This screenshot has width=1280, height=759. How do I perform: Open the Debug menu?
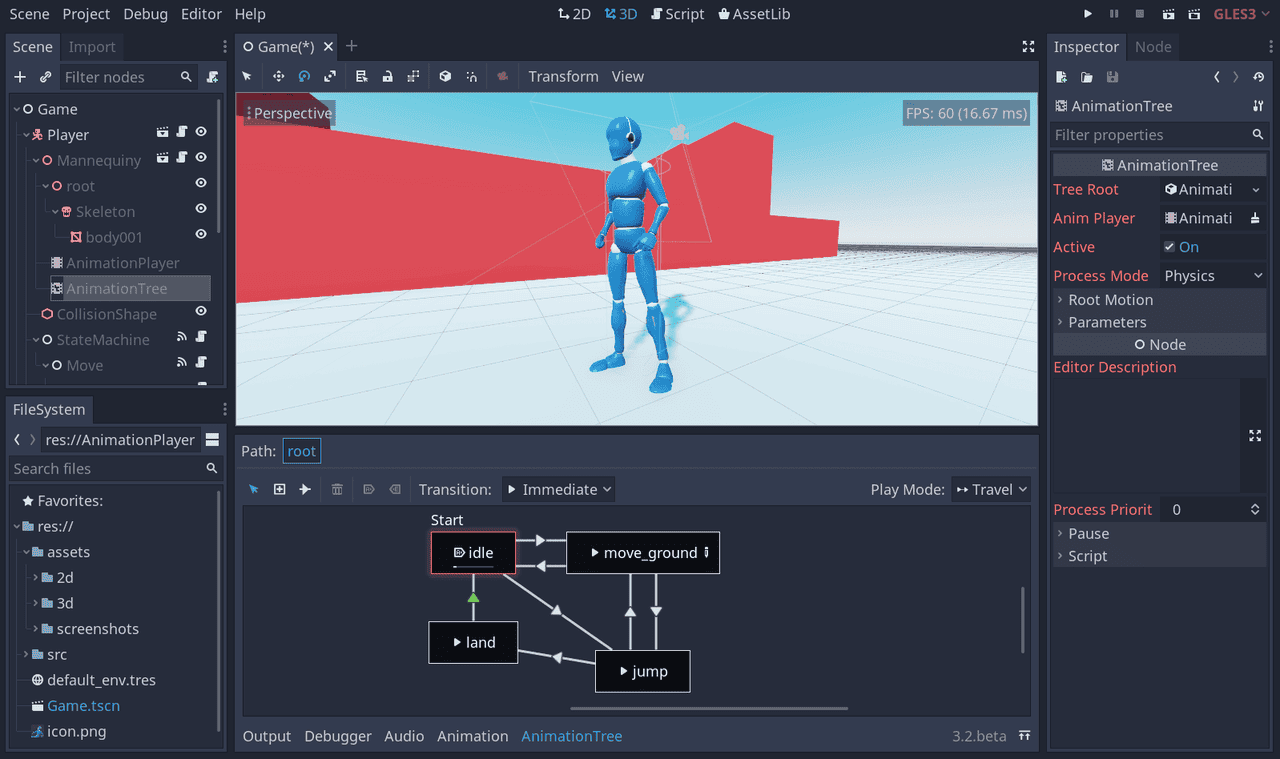146,14
